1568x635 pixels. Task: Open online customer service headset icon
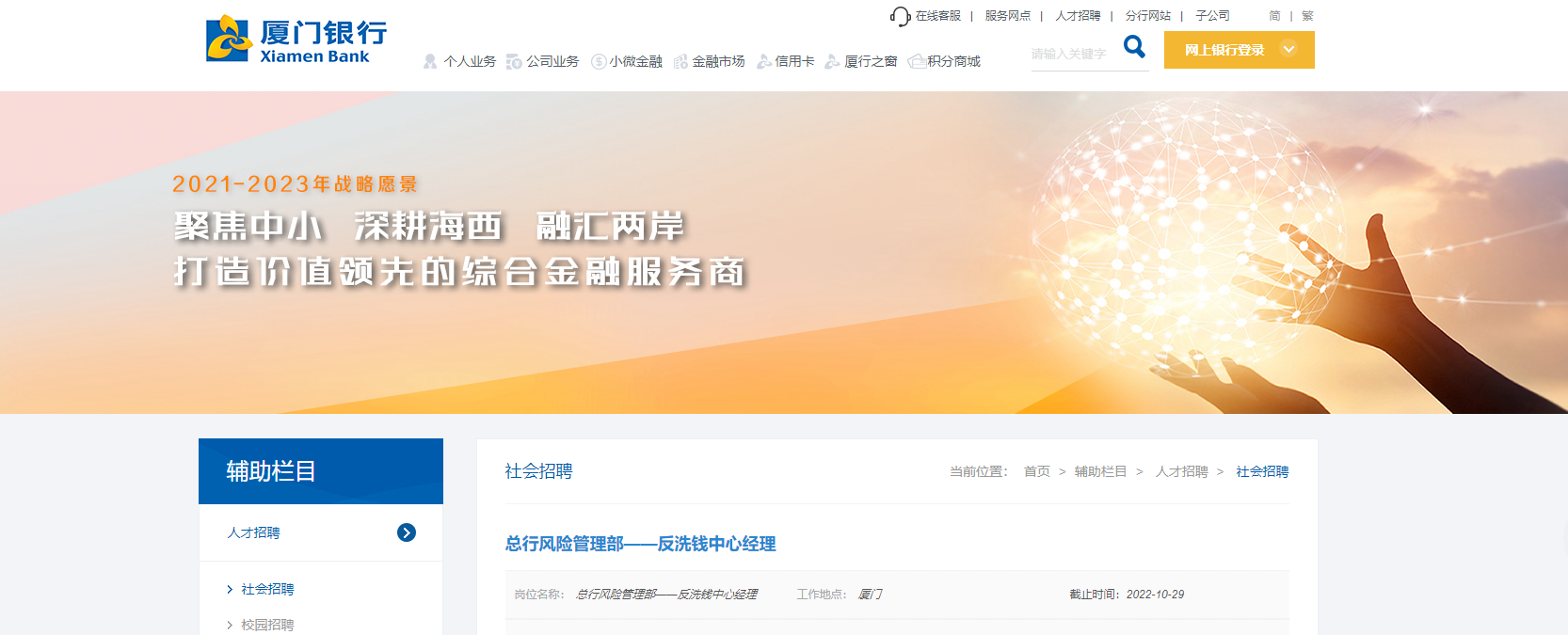[x=900, y=16]
